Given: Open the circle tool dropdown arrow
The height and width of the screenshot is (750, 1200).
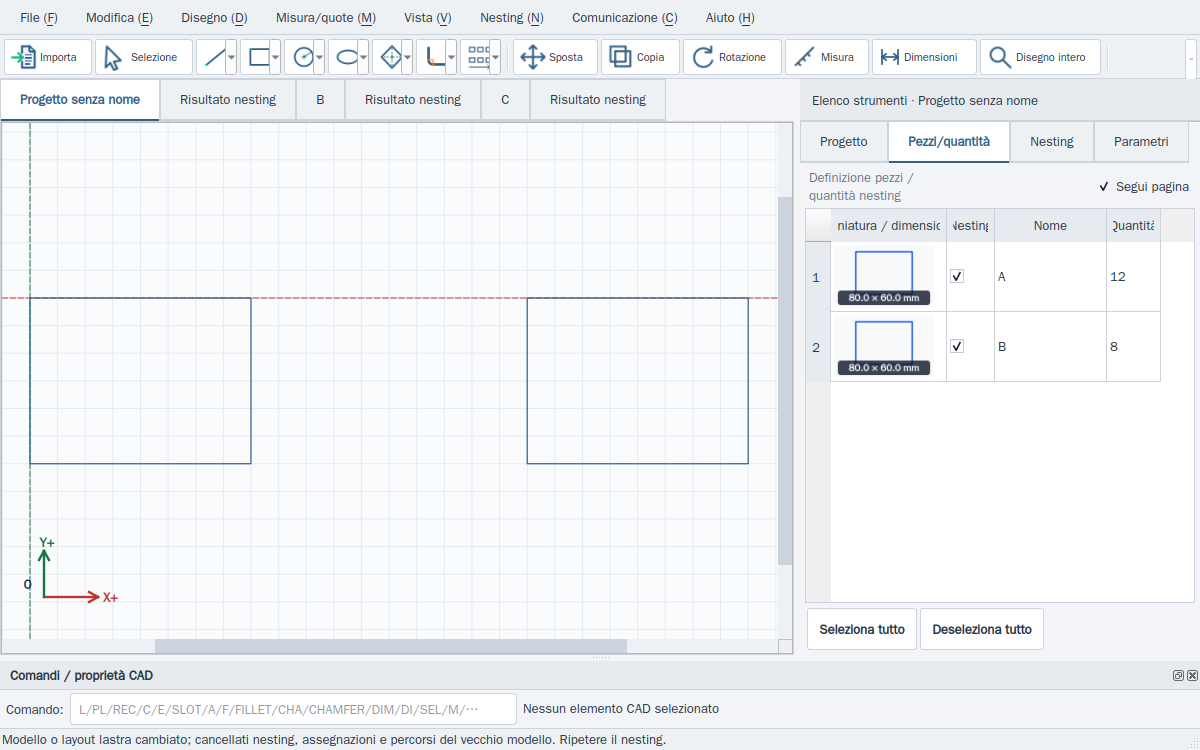Looking at the screenshot, I should pyautogui.click(x=320, y=57).
